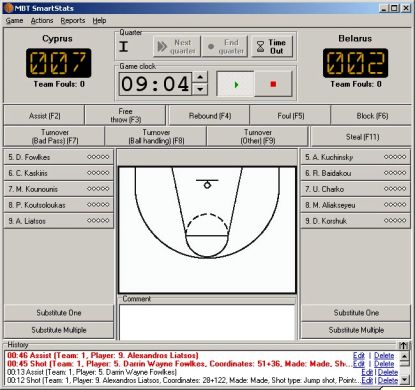This screenshot has width=415, height=390.
Task: Click inside the Comment text box
Action: [x=207, y=322]
